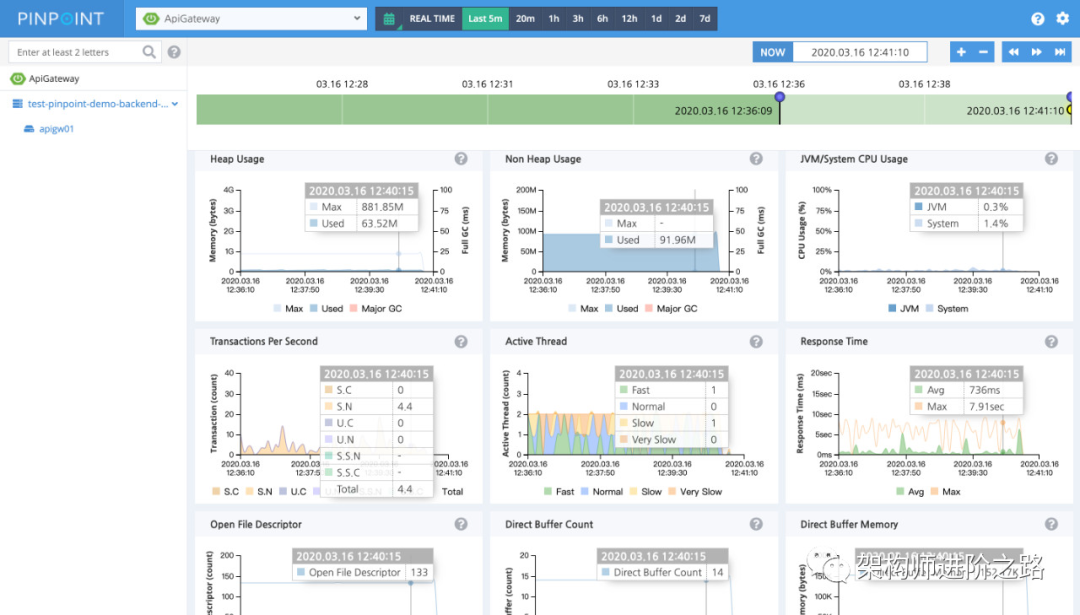
Task: Click the NOW button
Action: 773,52
